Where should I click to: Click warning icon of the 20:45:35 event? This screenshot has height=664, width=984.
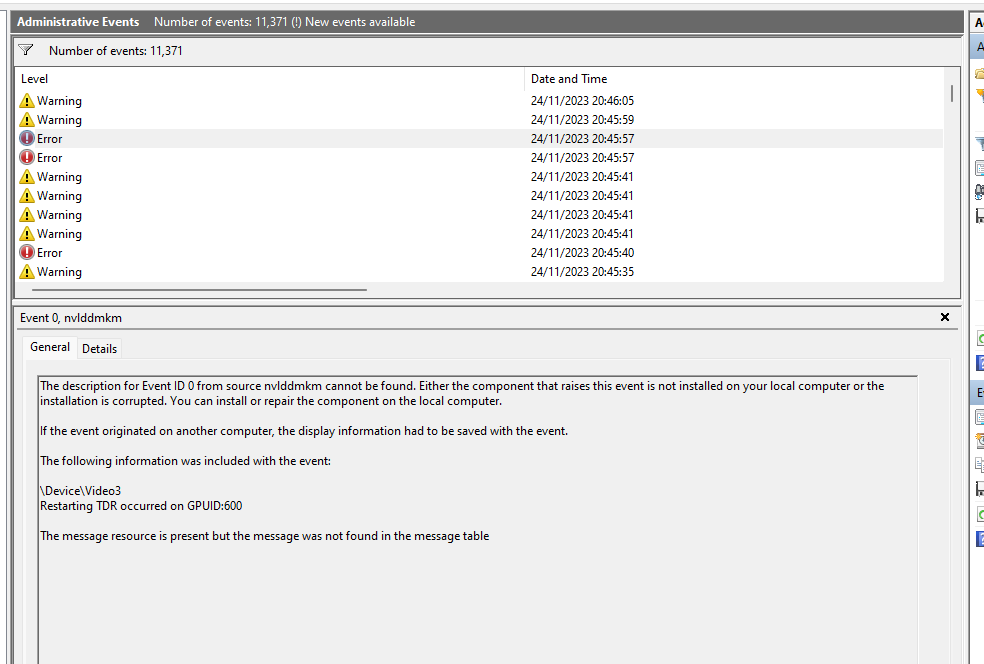(27, 272)
